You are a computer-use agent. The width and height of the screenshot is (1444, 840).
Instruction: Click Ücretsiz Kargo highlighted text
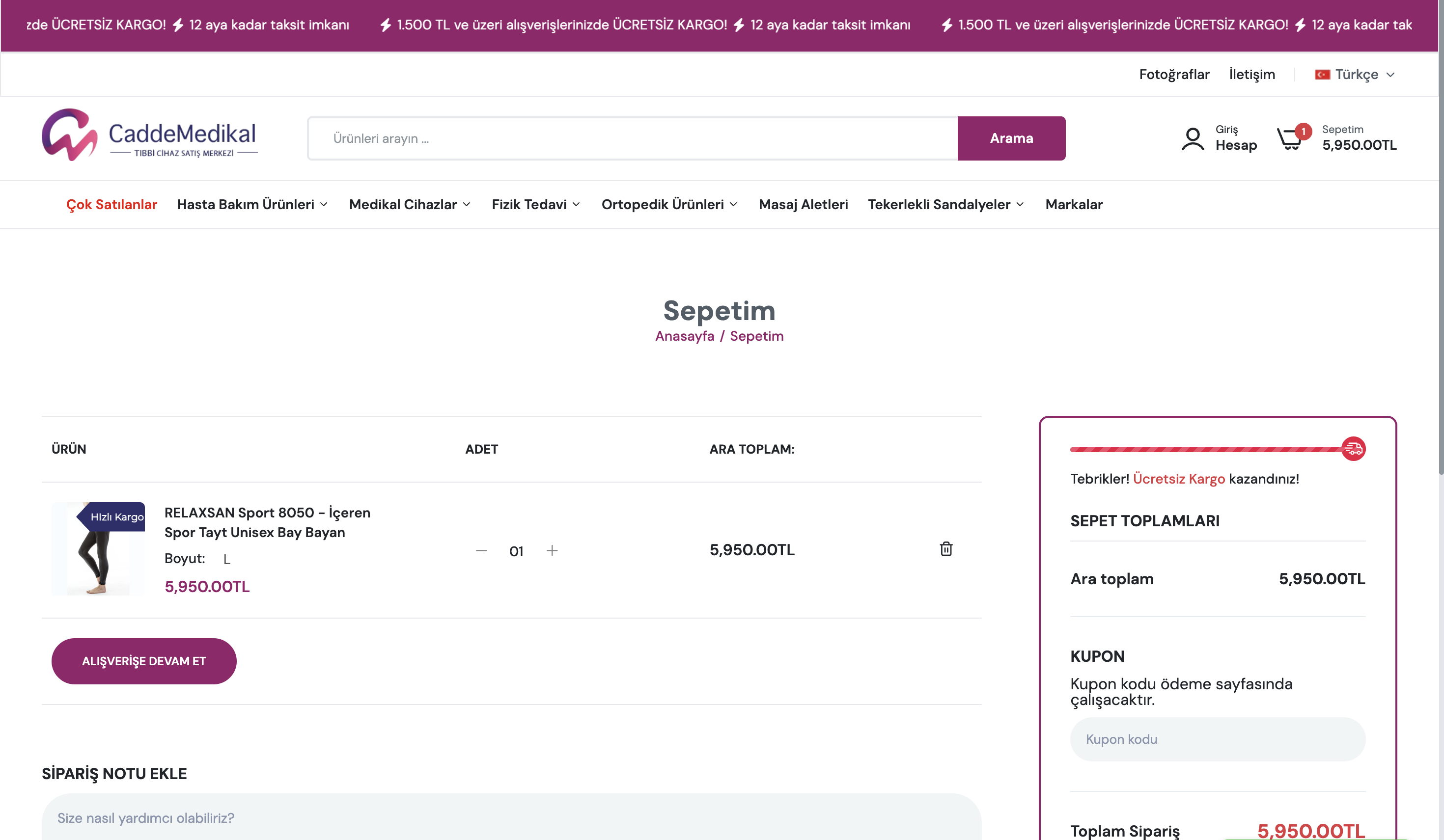pyautogui.click(x=1179, y=479)
